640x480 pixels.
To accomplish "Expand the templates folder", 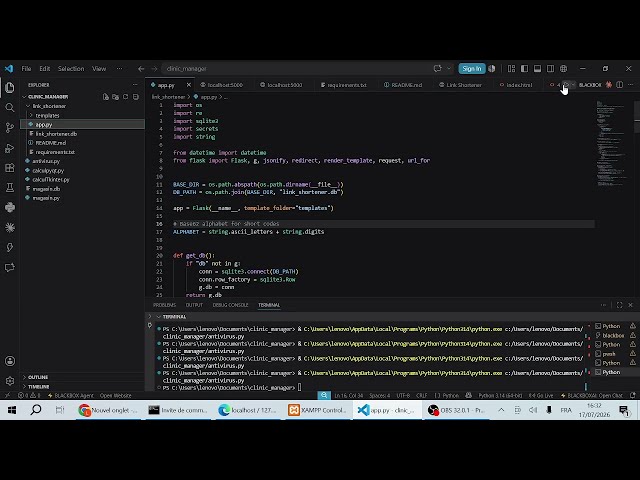I will tap(31, 116).
